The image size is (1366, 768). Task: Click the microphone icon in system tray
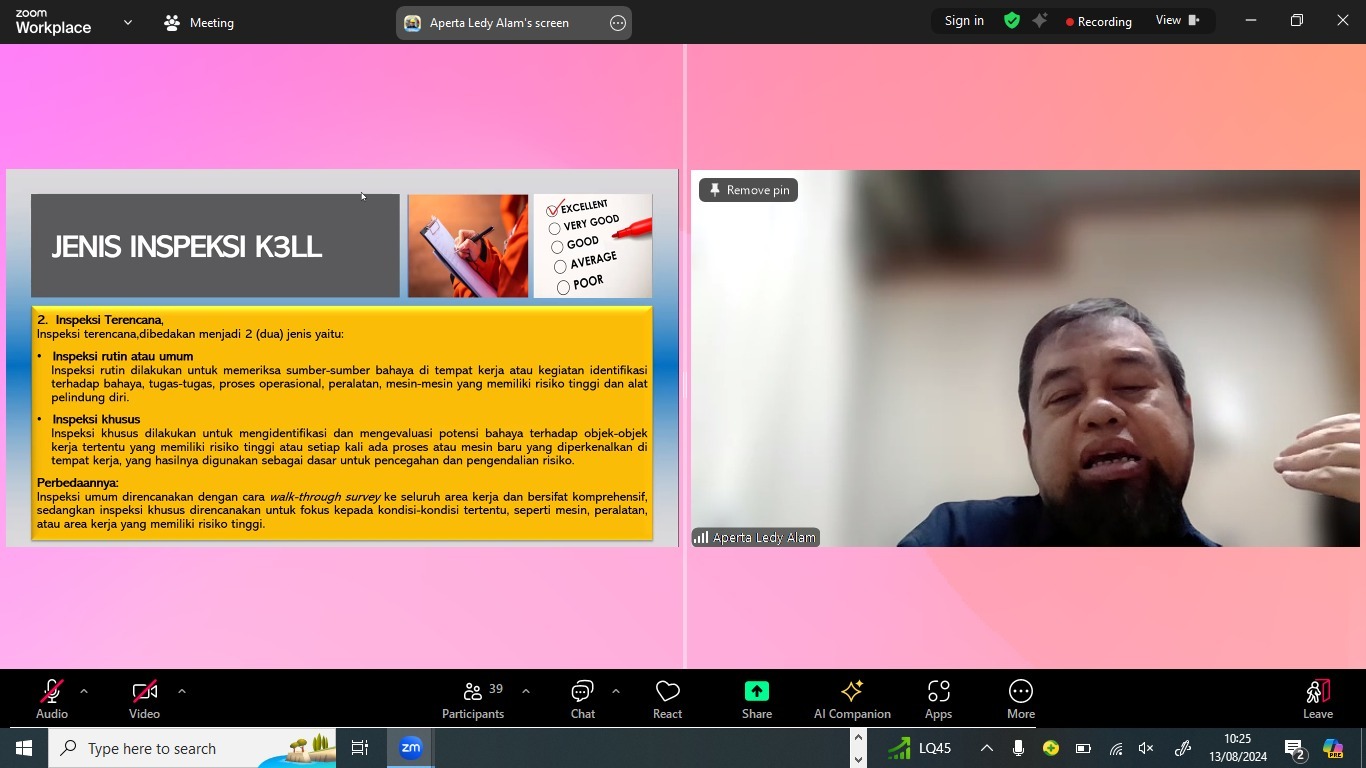1018,748
